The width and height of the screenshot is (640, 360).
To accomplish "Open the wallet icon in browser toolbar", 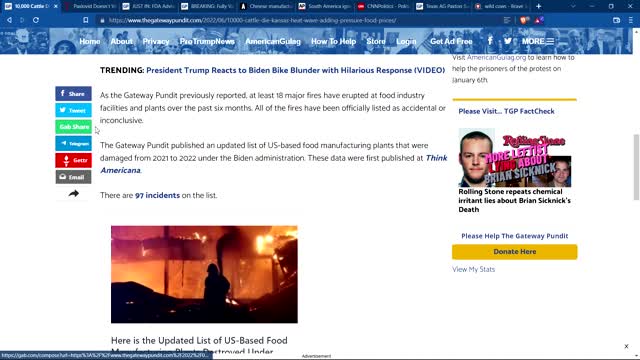I will (x=616, y=20).
